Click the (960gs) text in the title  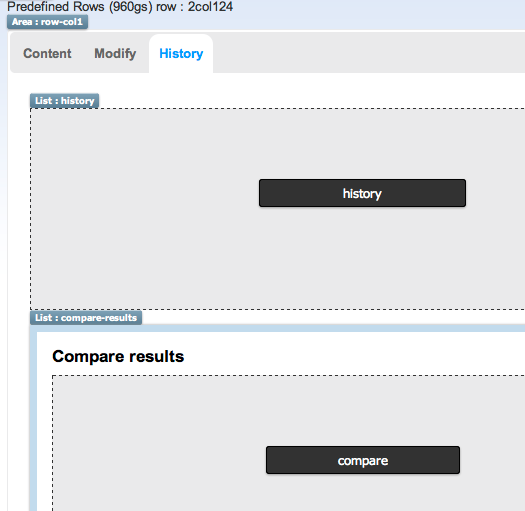pos(130,7)
